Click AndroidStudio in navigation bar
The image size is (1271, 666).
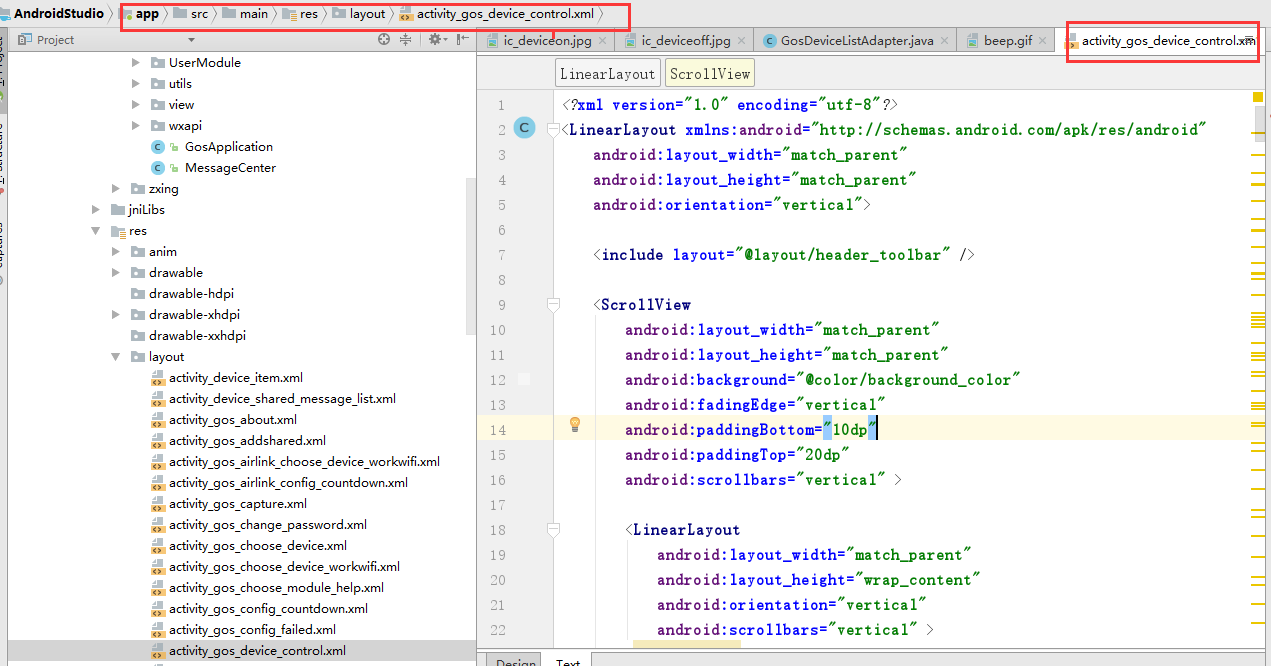pos(58,14)
